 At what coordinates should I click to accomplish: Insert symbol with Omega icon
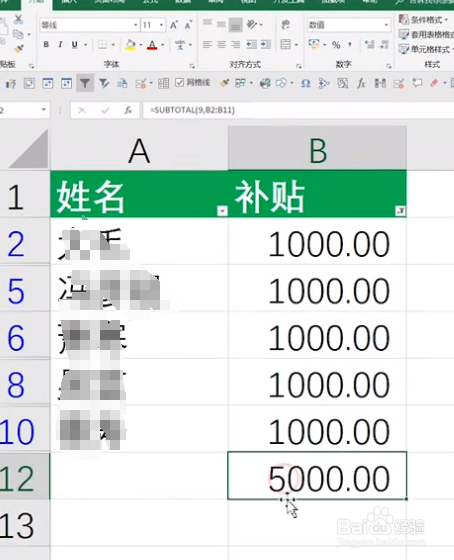coord(305,84)
